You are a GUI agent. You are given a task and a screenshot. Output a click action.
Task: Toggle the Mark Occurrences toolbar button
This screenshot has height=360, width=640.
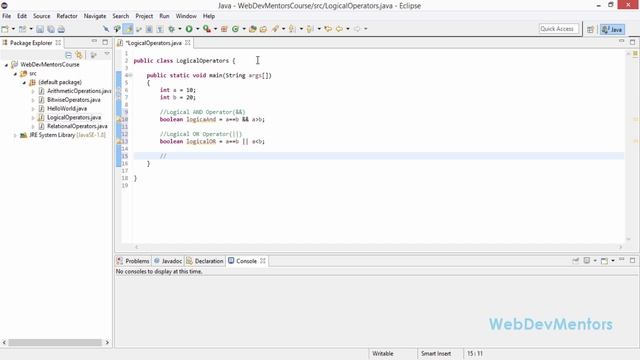pos(128,29)
